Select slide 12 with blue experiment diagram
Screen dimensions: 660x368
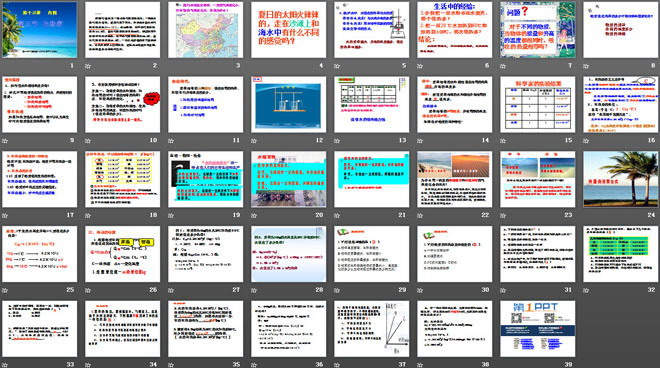pyautogui.click(x=288, y=104)
